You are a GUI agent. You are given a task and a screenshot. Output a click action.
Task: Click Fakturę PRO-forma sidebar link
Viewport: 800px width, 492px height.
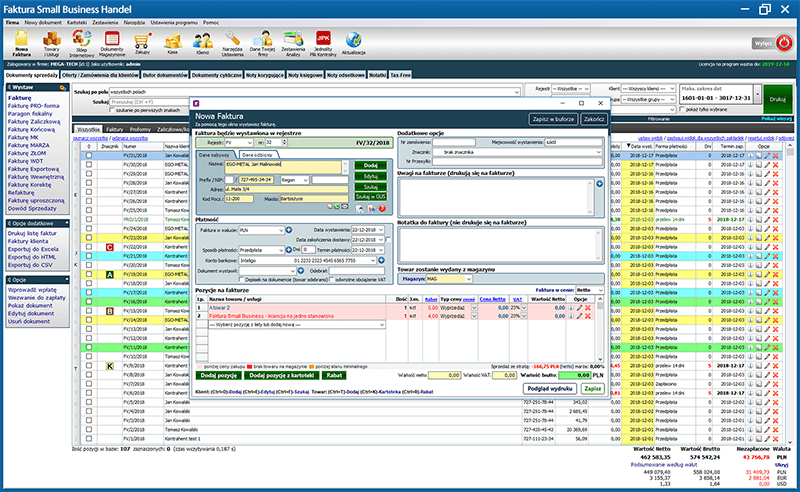34,106
